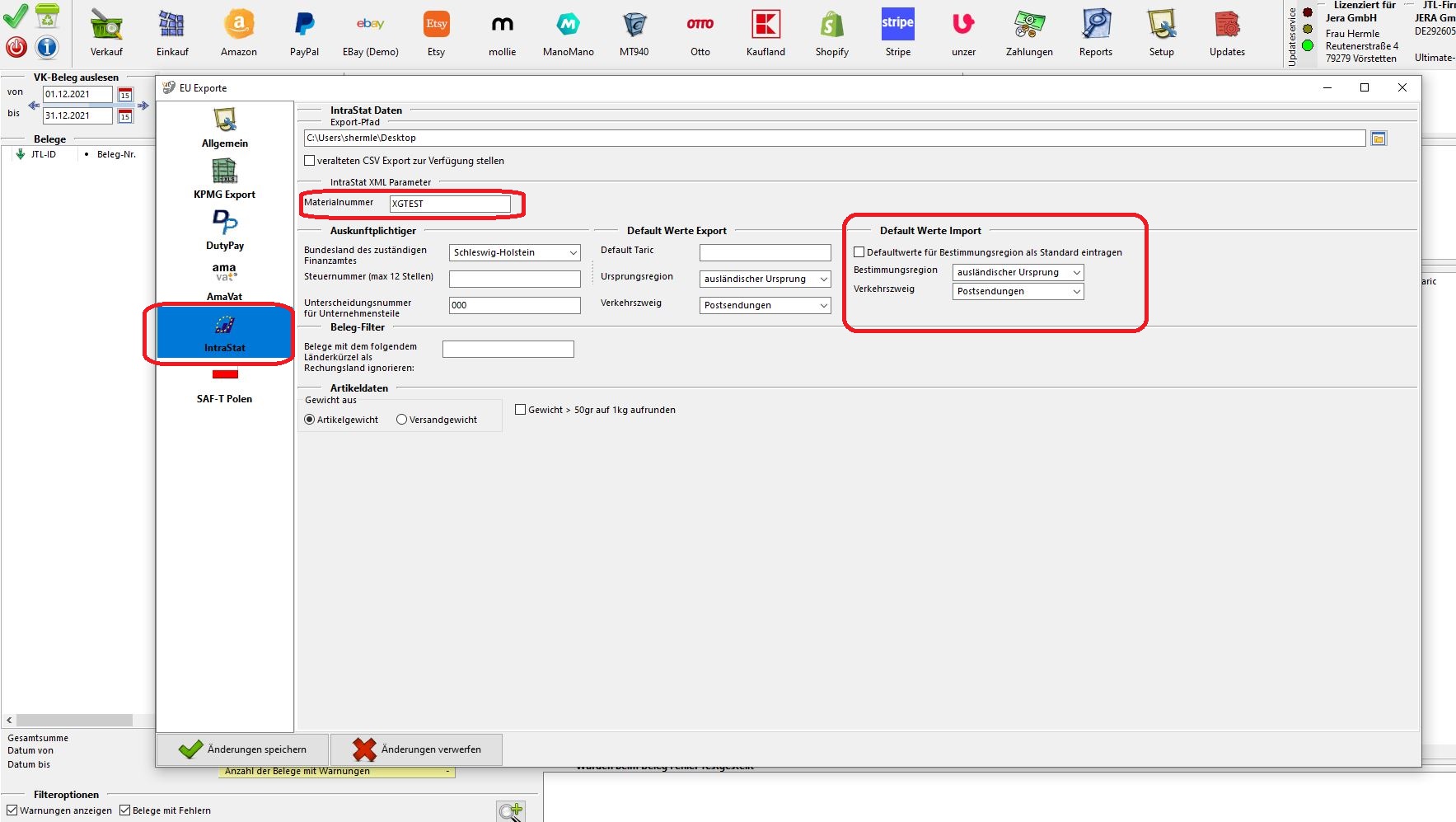This screenshot has width=1456, height=822.
Task: Browse for export path folder icon
Action: coord(1379,139)
